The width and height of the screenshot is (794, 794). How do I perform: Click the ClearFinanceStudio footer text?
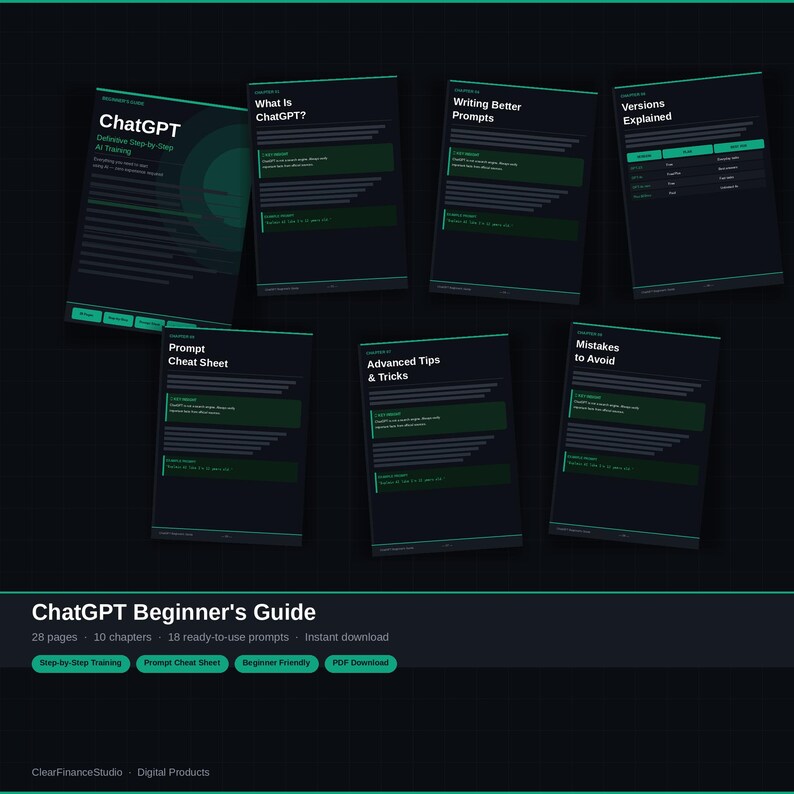pos(77,772)
